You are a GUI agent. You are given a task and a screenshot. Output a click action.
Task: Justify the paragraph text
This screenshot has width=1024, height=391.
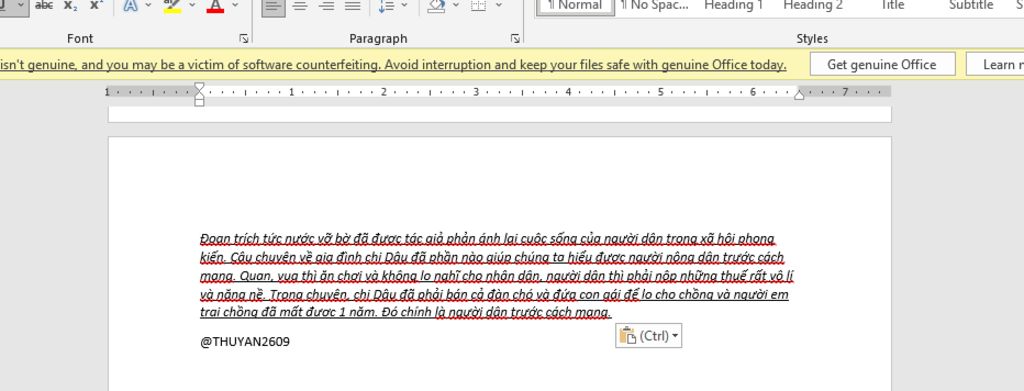pyautogui.click(x=352, y=5)
